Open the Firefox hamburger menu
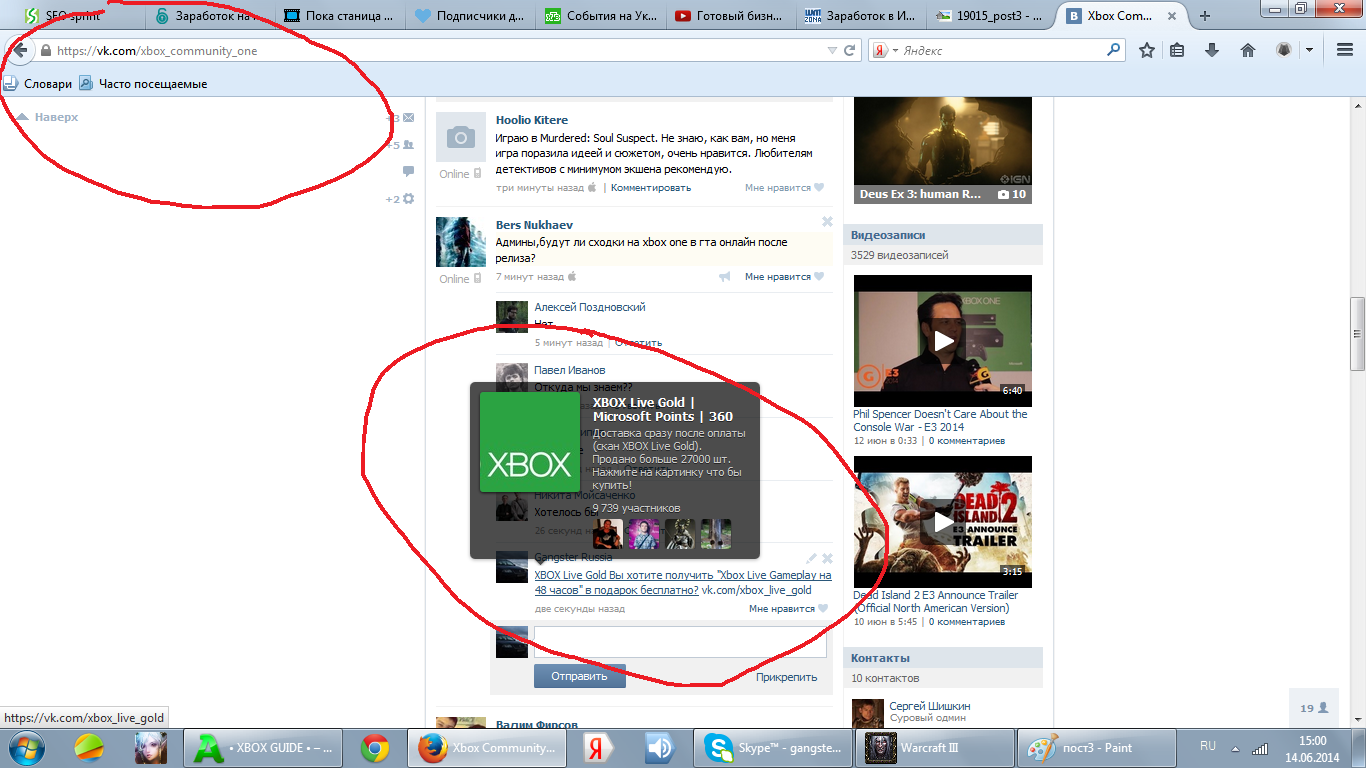The height and width of the screenshot is (768, 1366). [1345, 50]
